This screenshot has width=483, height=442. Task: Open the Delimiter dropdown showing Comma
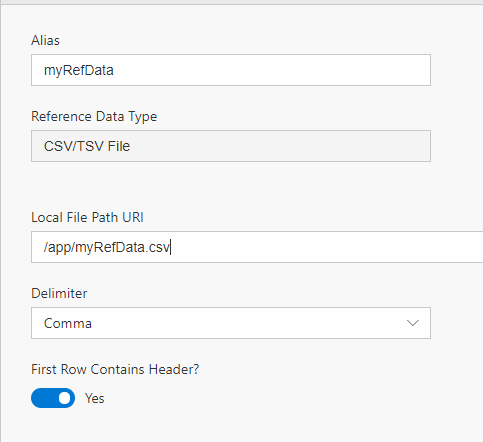(231, 323)
